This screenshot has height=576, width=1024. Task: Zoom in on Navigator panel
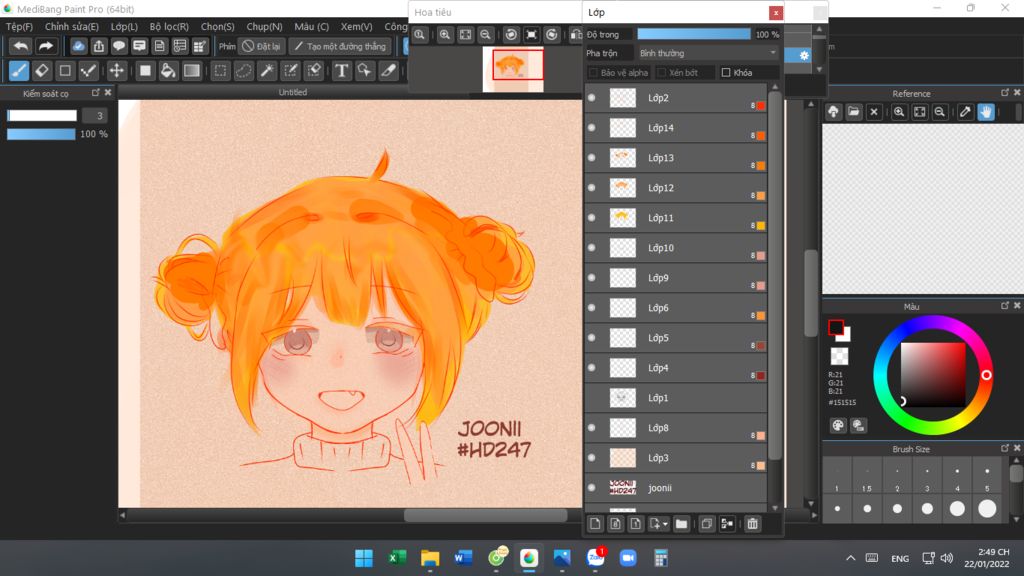pyautogui.click(x=445, y=35)
